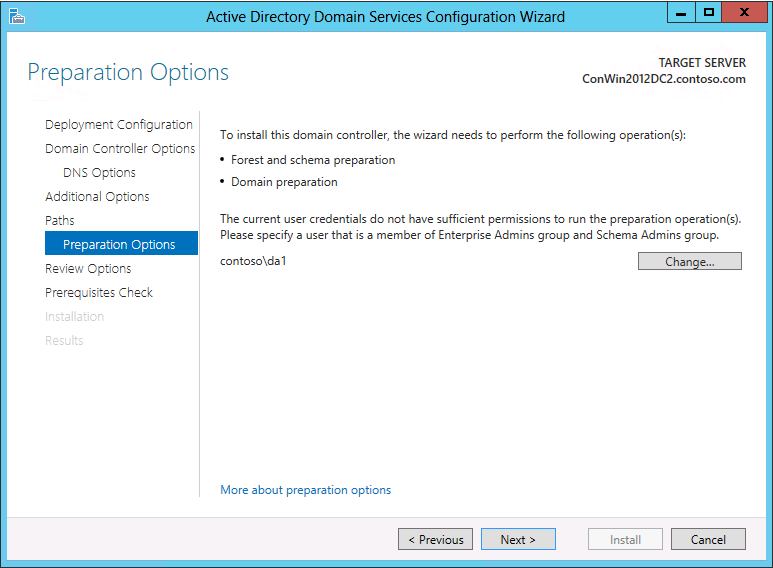Click the contoso\da1 credential text
773x568 pixels.
[x=253, y=261]
